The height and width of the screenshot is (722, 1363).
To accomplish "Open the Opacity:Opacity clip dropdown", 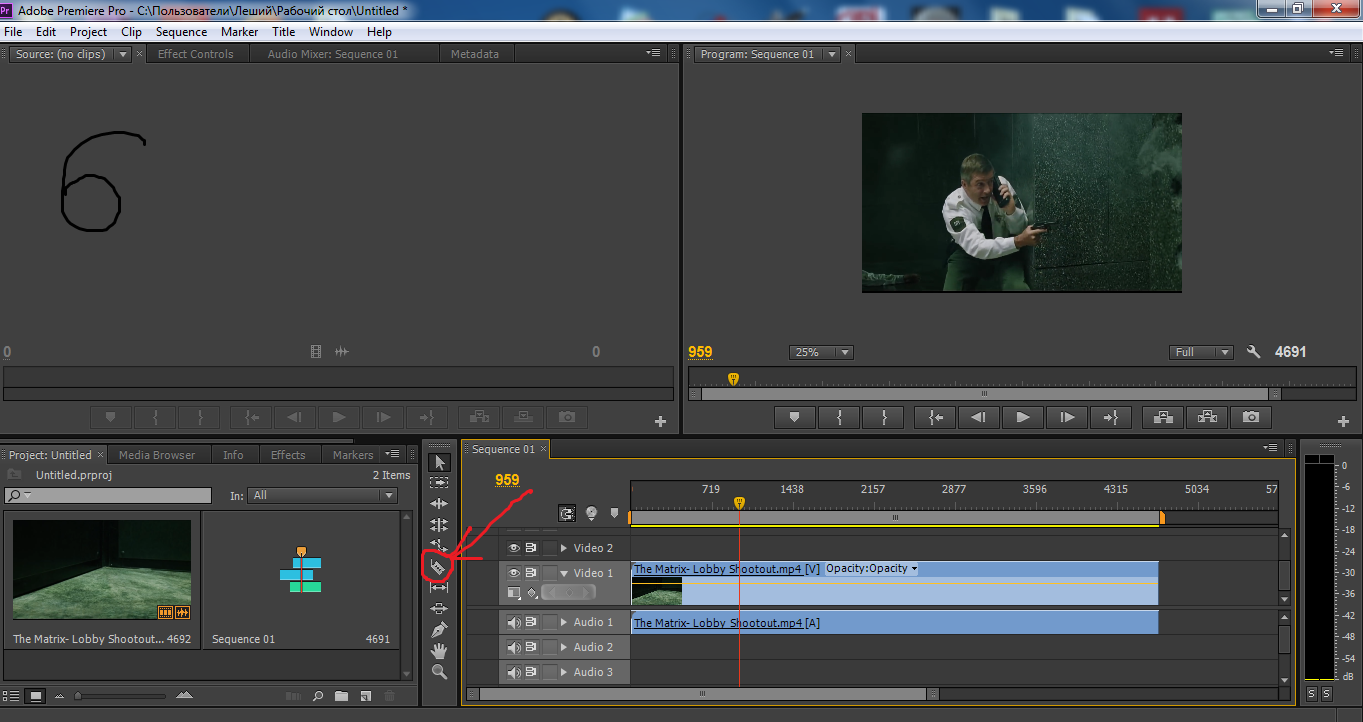I will (x=871, y=568).
